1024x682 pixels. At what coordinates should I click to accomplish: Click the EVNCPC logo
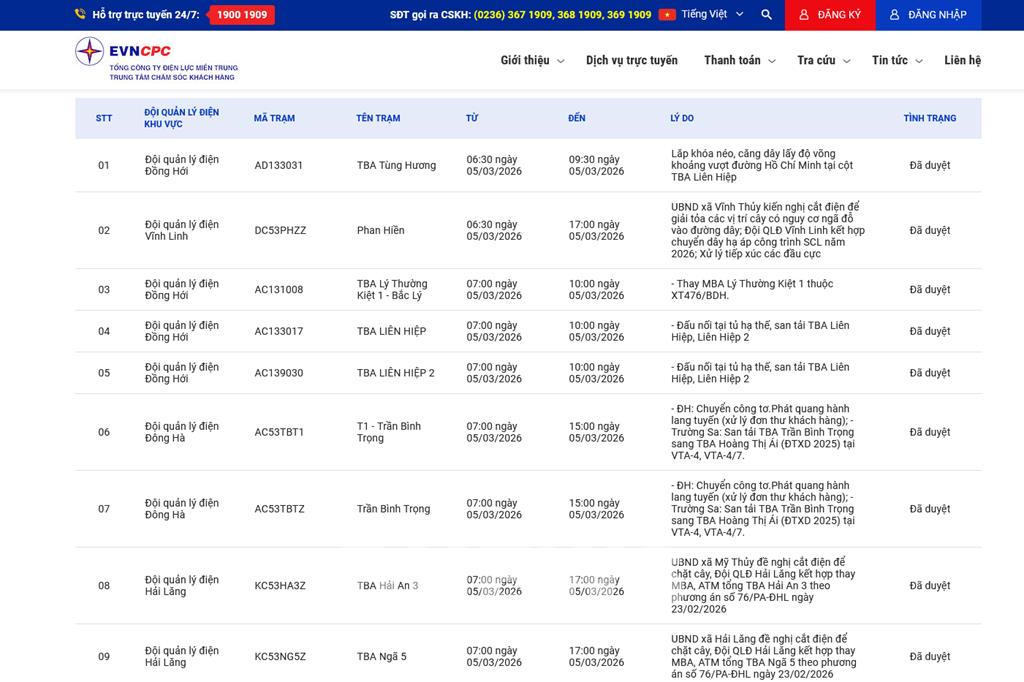click(x=155, y=60)
